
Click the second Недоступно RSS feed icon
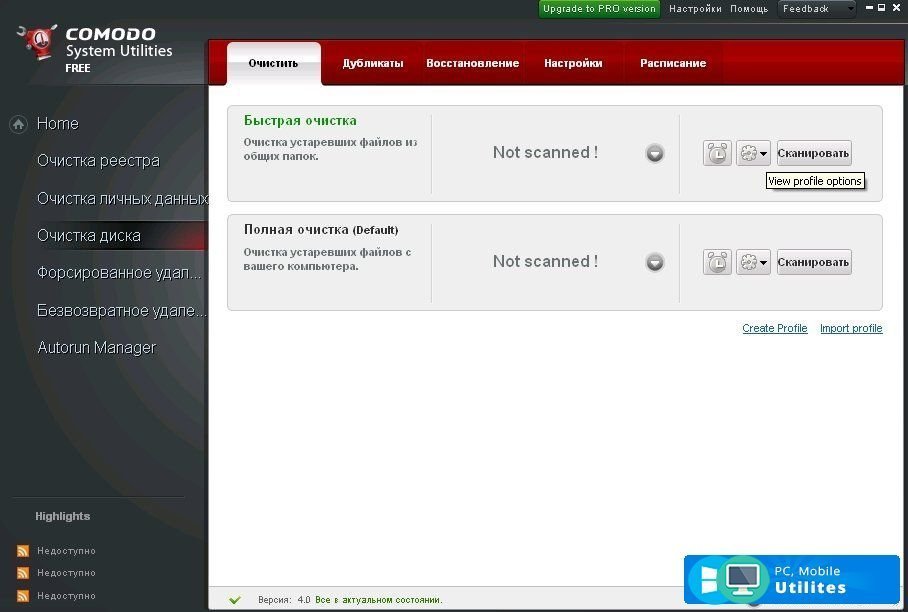tap(23, 573)
